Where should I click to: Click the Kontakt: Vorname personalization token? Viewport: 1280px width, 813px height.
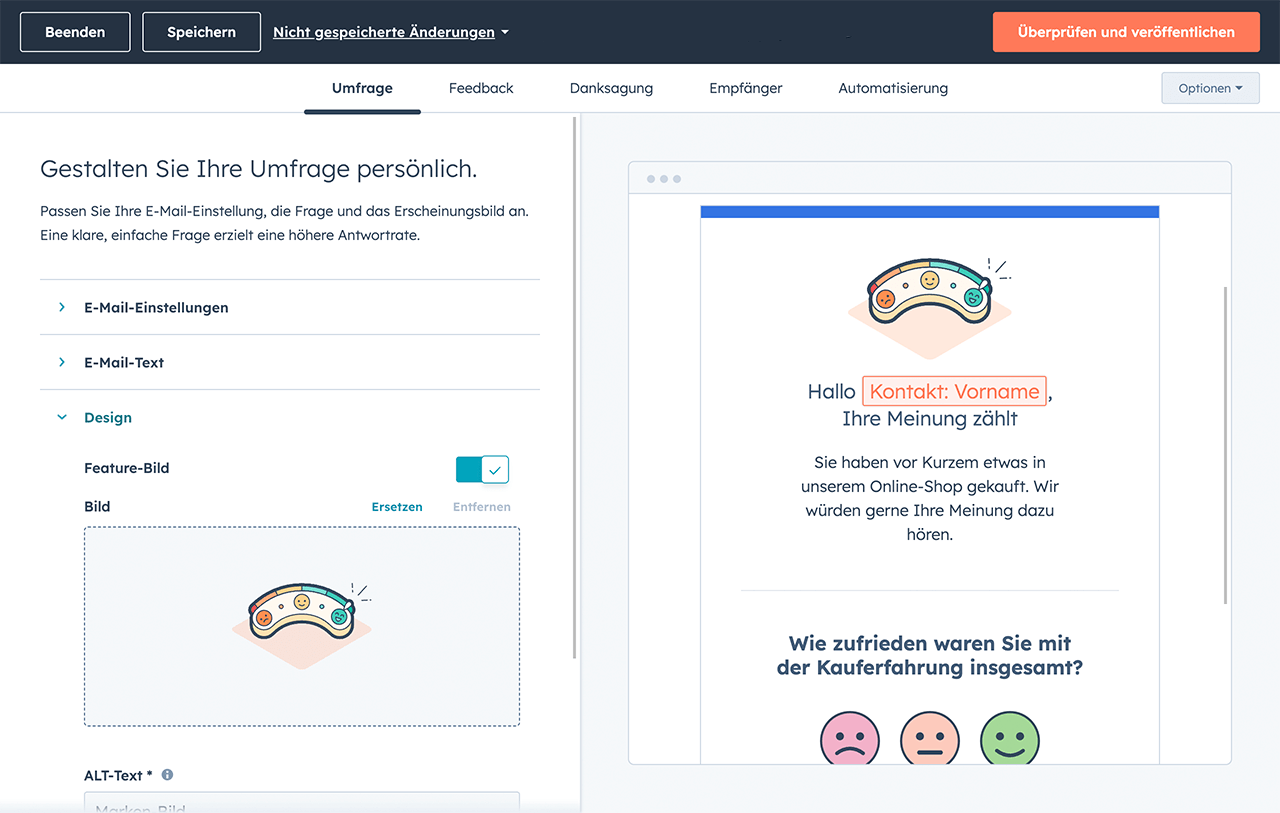click(x=954, y=391)
